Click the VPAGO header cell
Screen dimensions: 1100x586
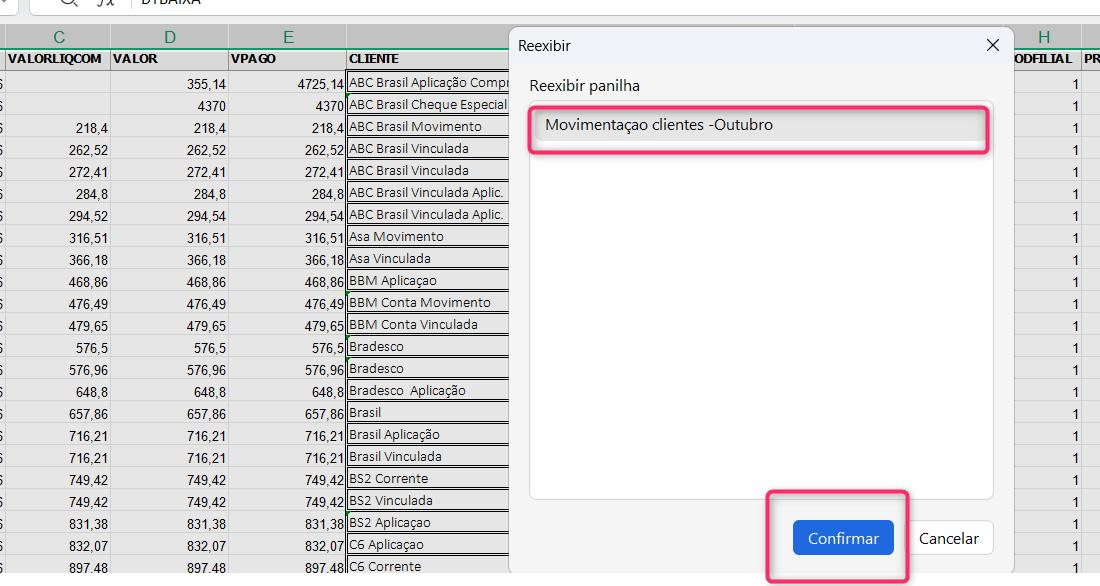[x=288, y=59]
